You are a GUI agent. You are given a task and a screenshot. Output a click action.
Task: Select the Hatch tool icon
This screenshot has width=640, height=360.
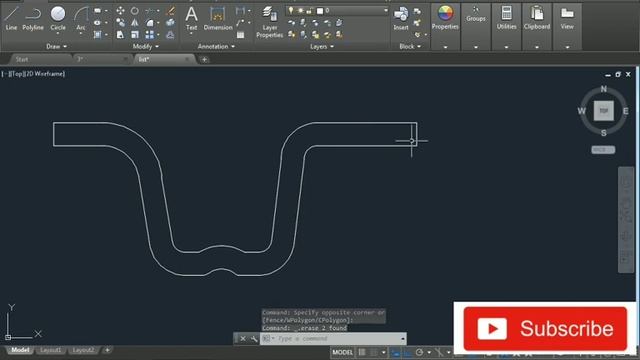(98, 35)
